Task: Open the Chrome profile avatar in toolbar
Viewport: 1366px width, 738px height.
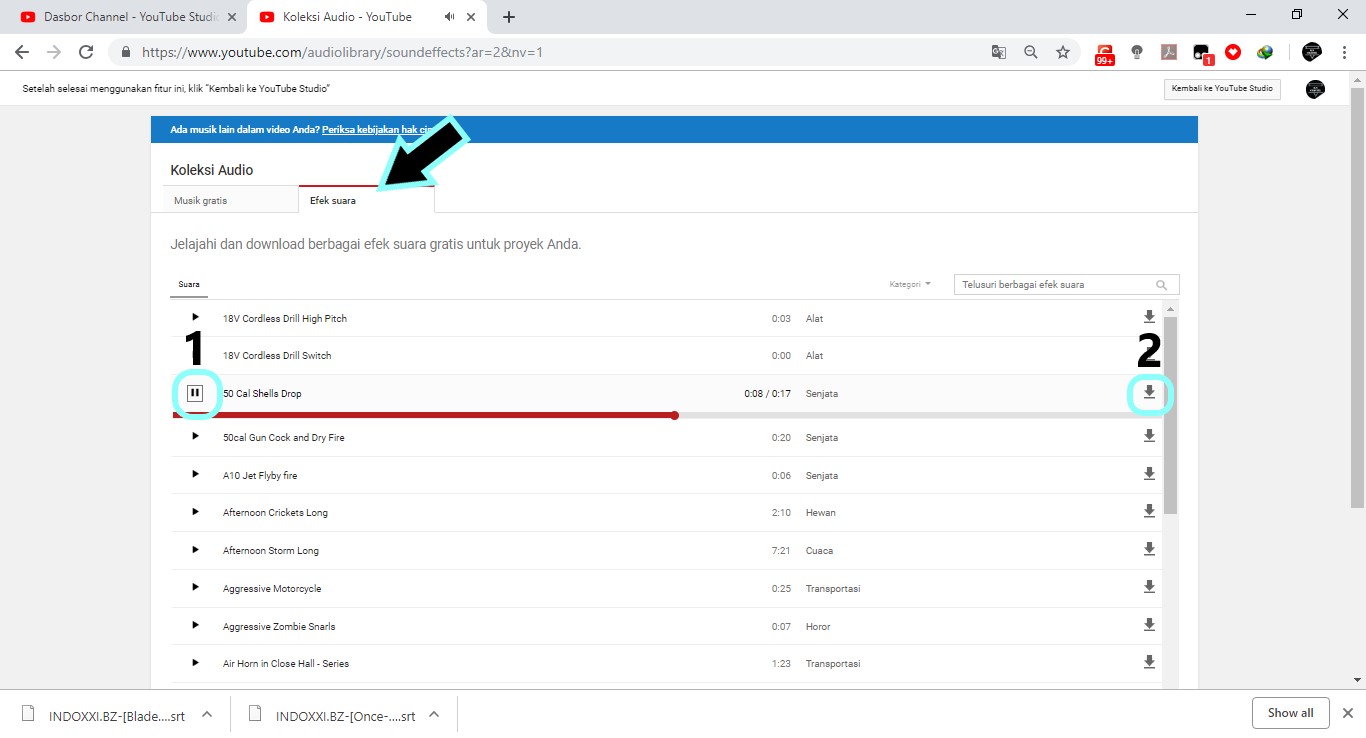Action: [1312, 52]
